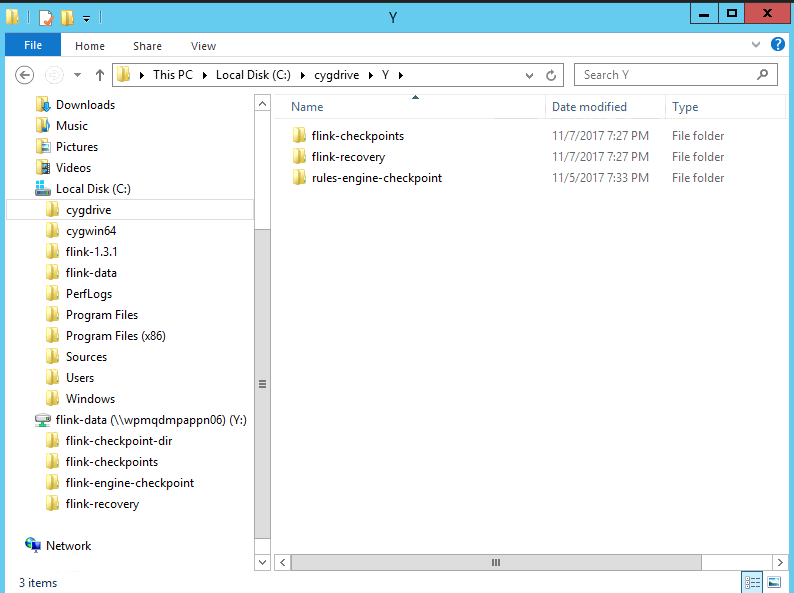Click the Up one level arrow

click(x=100, y=75)
